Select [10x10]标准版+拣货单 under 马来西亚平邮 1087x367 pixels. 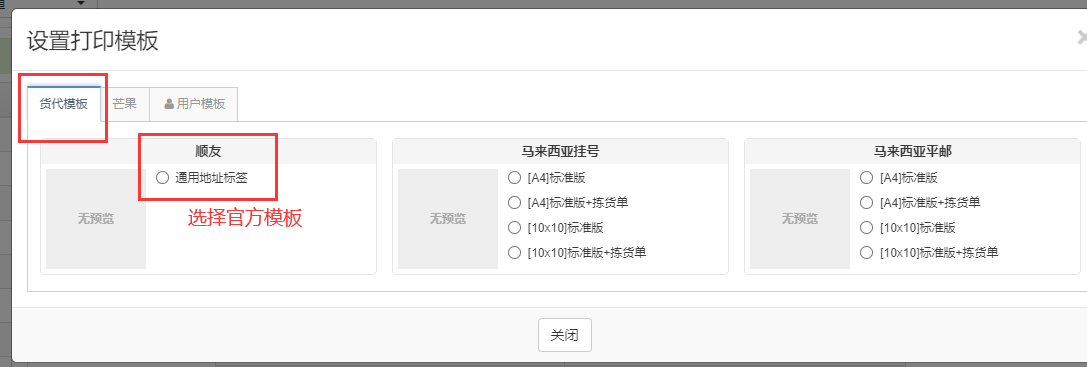pos(866,253)
